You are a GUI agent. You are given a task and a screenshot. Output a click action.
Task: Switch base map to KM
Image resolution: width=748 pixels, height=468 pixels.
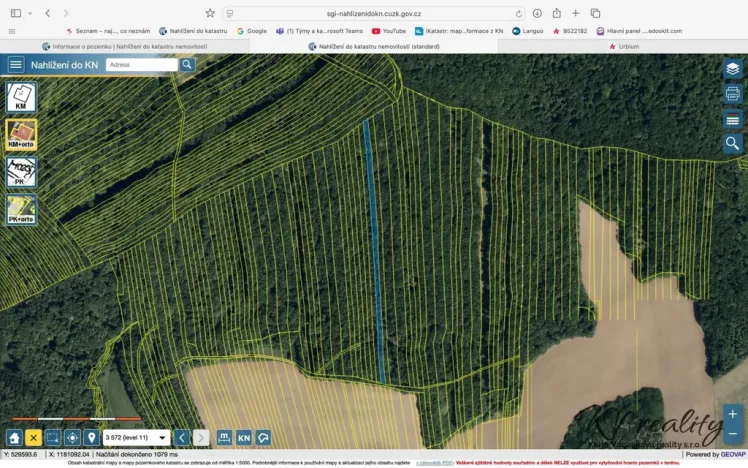pyautogui.click(x=21, y=97)
